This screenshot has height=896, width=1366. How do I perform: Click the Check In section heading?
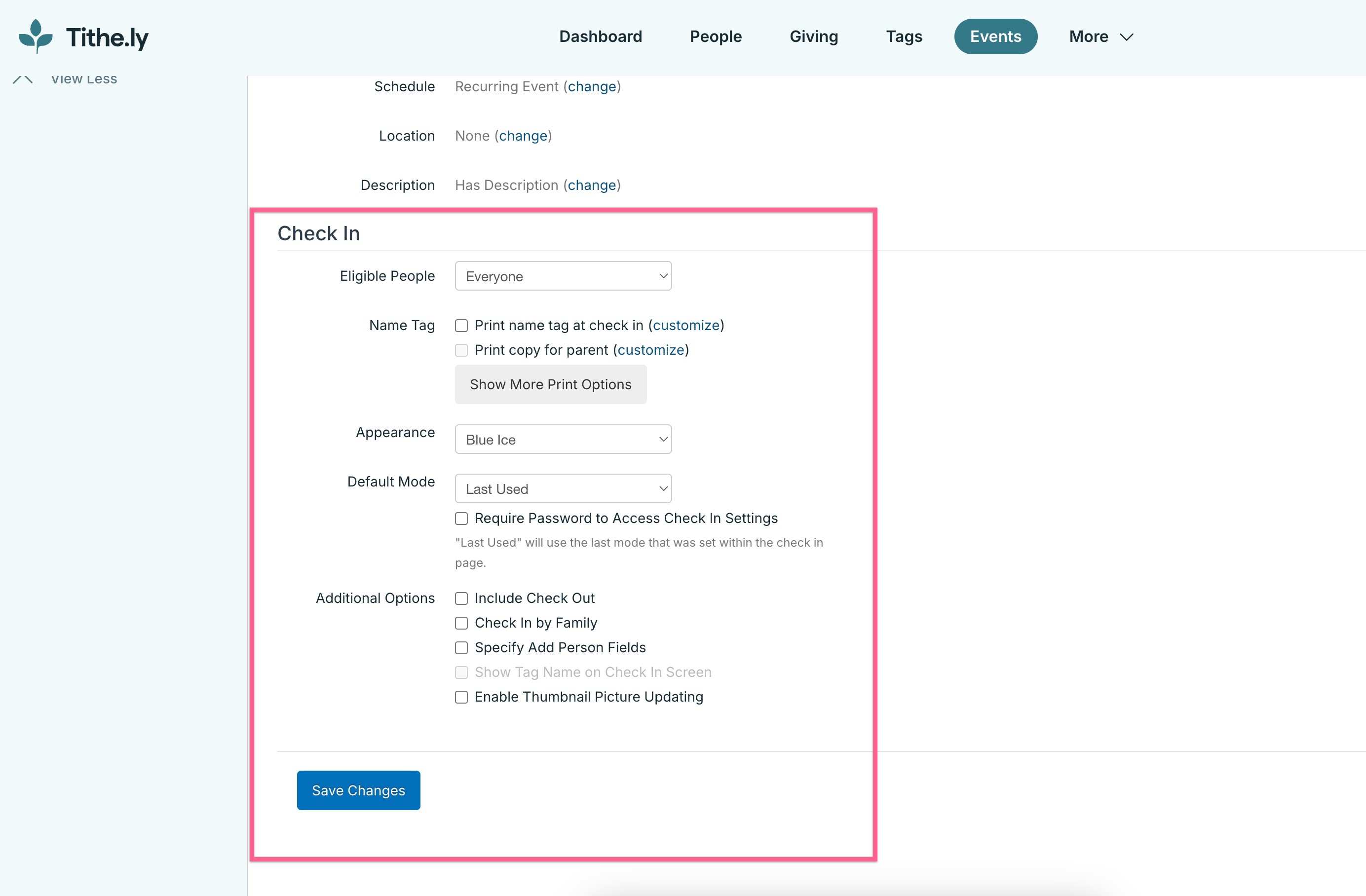[318, 233]
